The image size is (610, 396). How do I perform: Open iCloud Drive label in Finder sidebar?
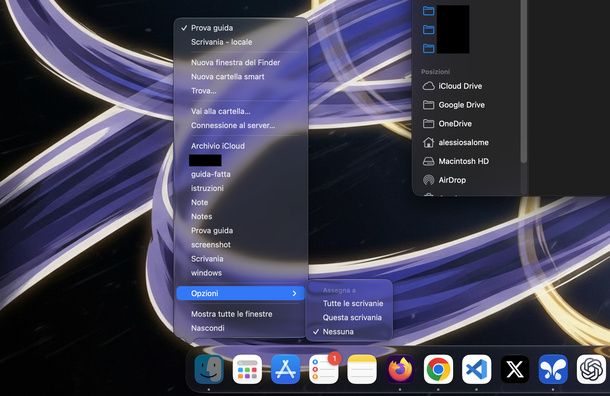pos(460,86)
